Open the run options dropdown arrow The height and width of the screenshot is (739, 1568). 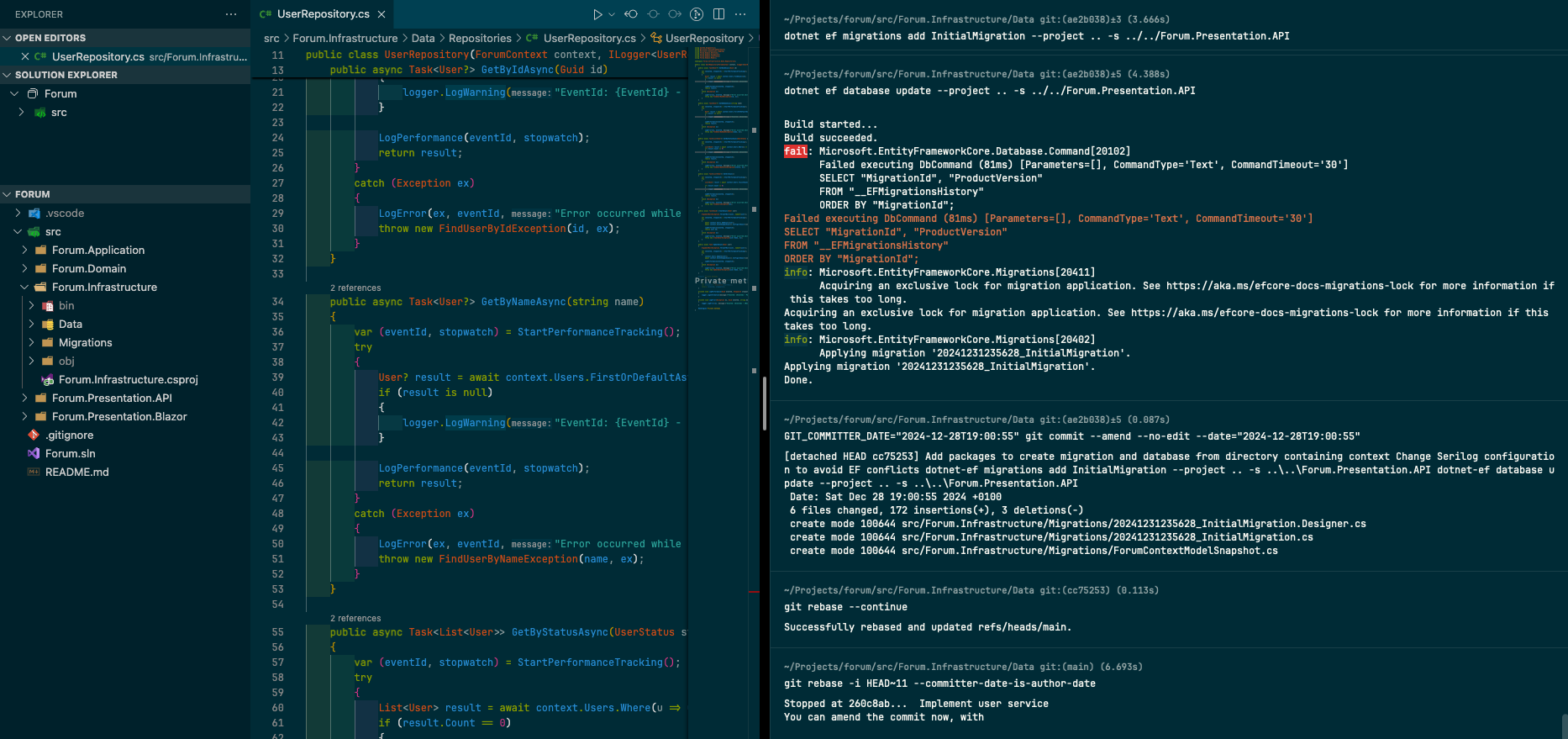[612, 14]
